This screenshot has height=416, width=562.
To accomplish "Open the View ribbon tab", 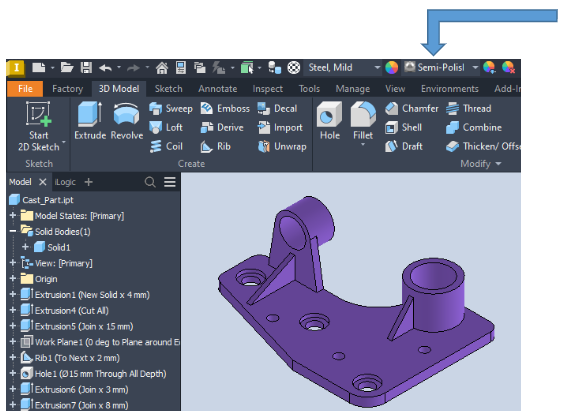I will pos(395,89).
